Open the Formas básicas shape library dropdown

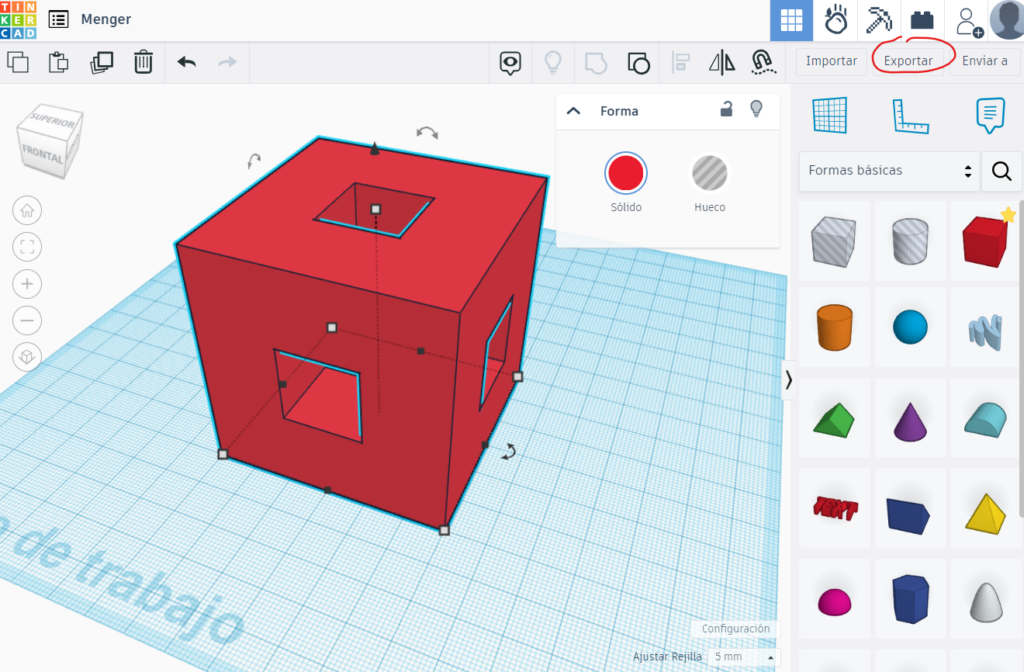(889, 171)
